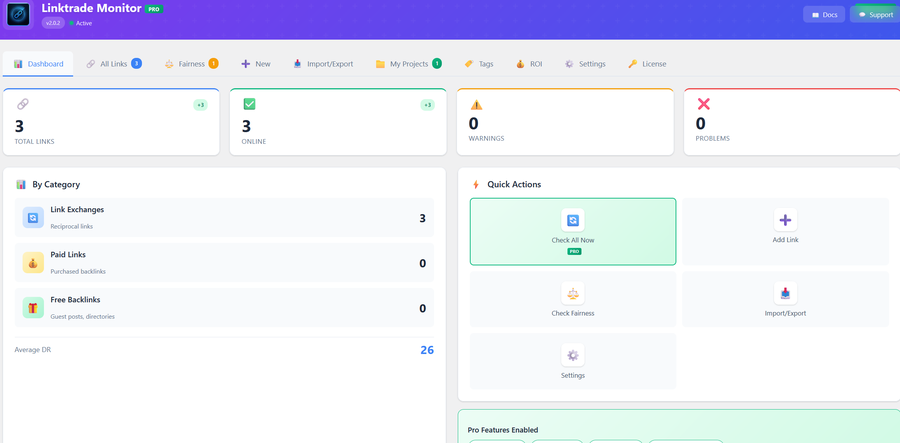Click the green checkmark icon on Online card
Screen dimensions: 900x443
click(x=249, y=104)
